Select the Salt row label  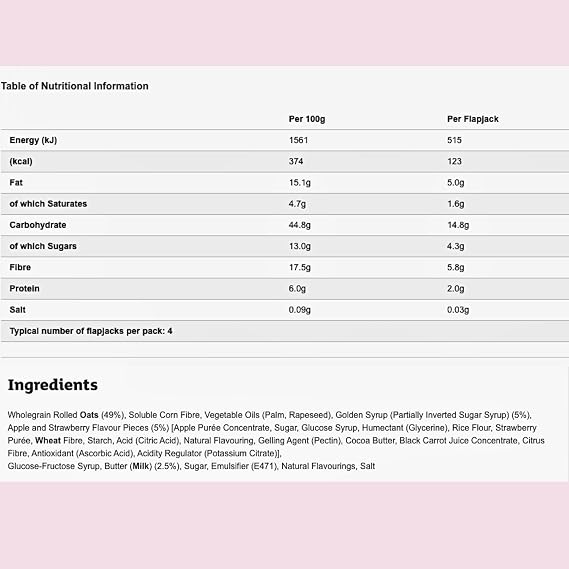[17, 310]
